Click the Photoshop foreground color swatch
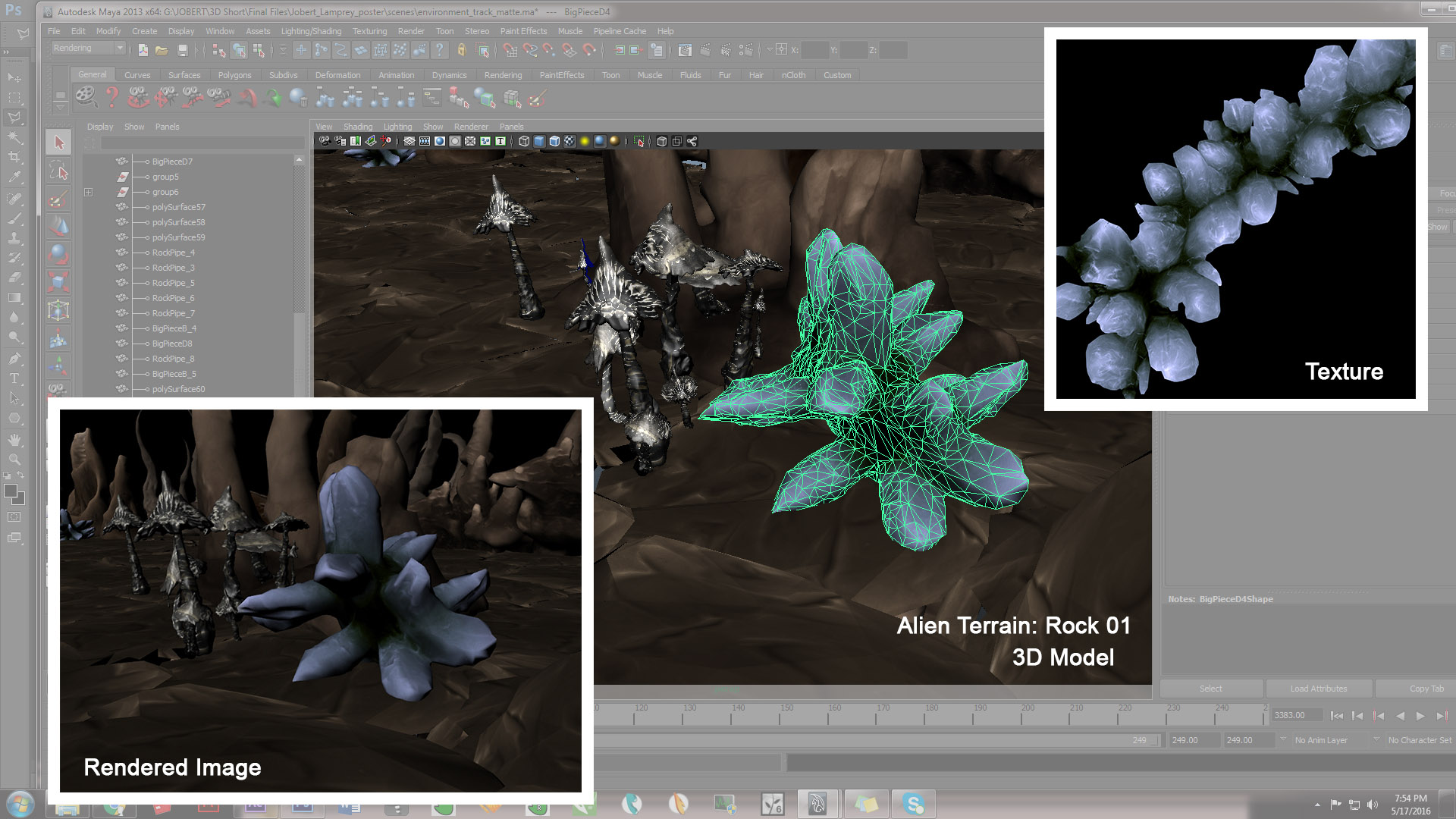This screenshot has width=1456, height=819. [x=11, y=491]
